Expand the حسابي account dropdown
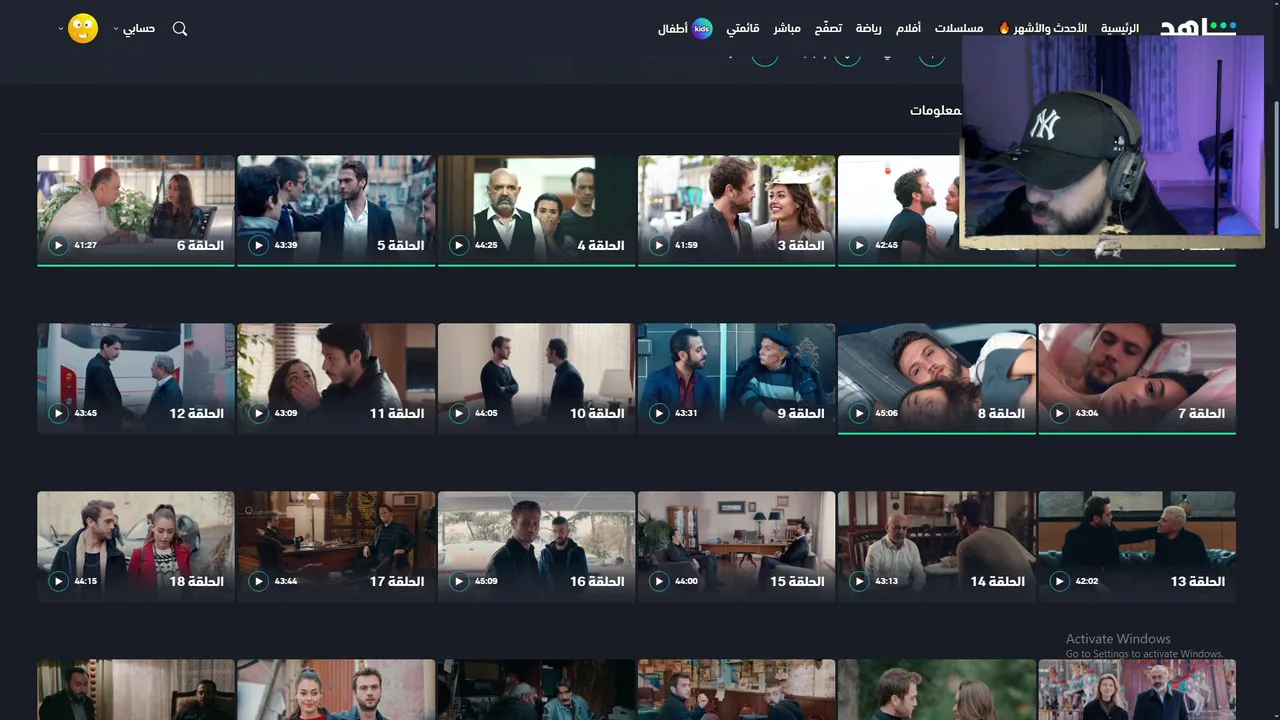The height and width of the screenshot is (720, 1280). point(134,29)
